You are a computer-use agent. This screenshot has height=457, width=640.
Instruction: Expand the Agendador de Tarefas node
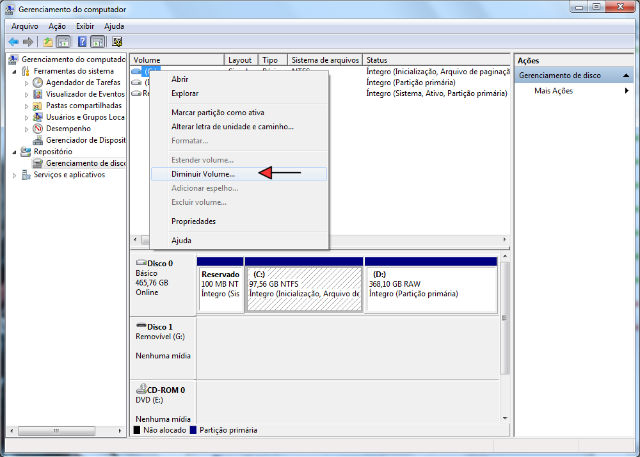[27, 83]
